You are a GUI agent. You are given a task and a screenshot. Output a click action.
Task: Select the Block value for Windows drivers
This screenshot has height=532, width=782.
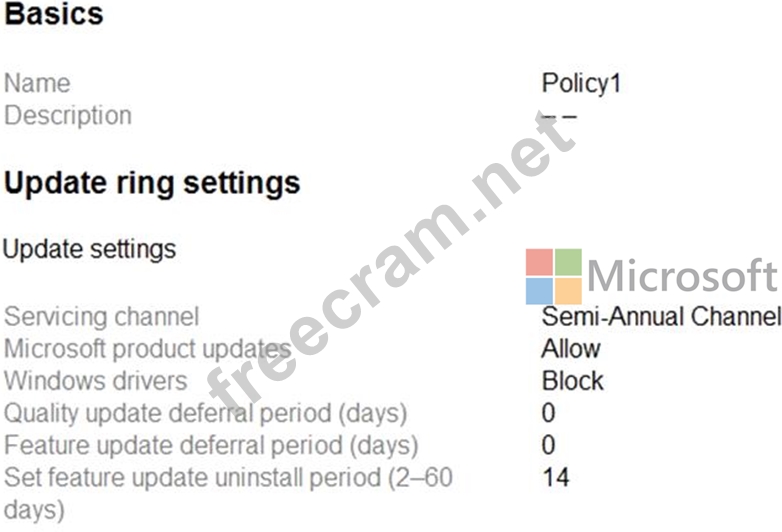click(573, 381)
